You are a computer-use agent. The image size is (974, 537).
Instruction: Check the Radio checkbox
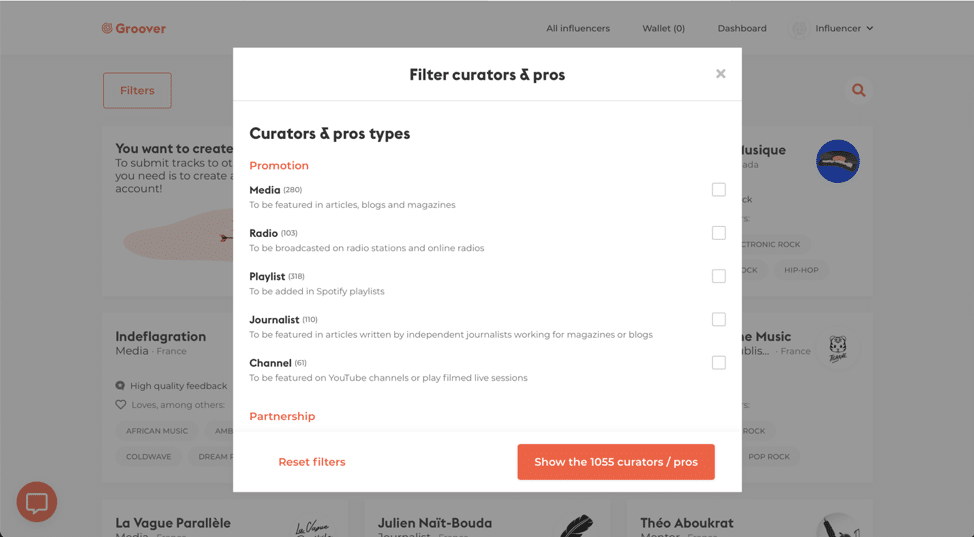click(719, 233)
